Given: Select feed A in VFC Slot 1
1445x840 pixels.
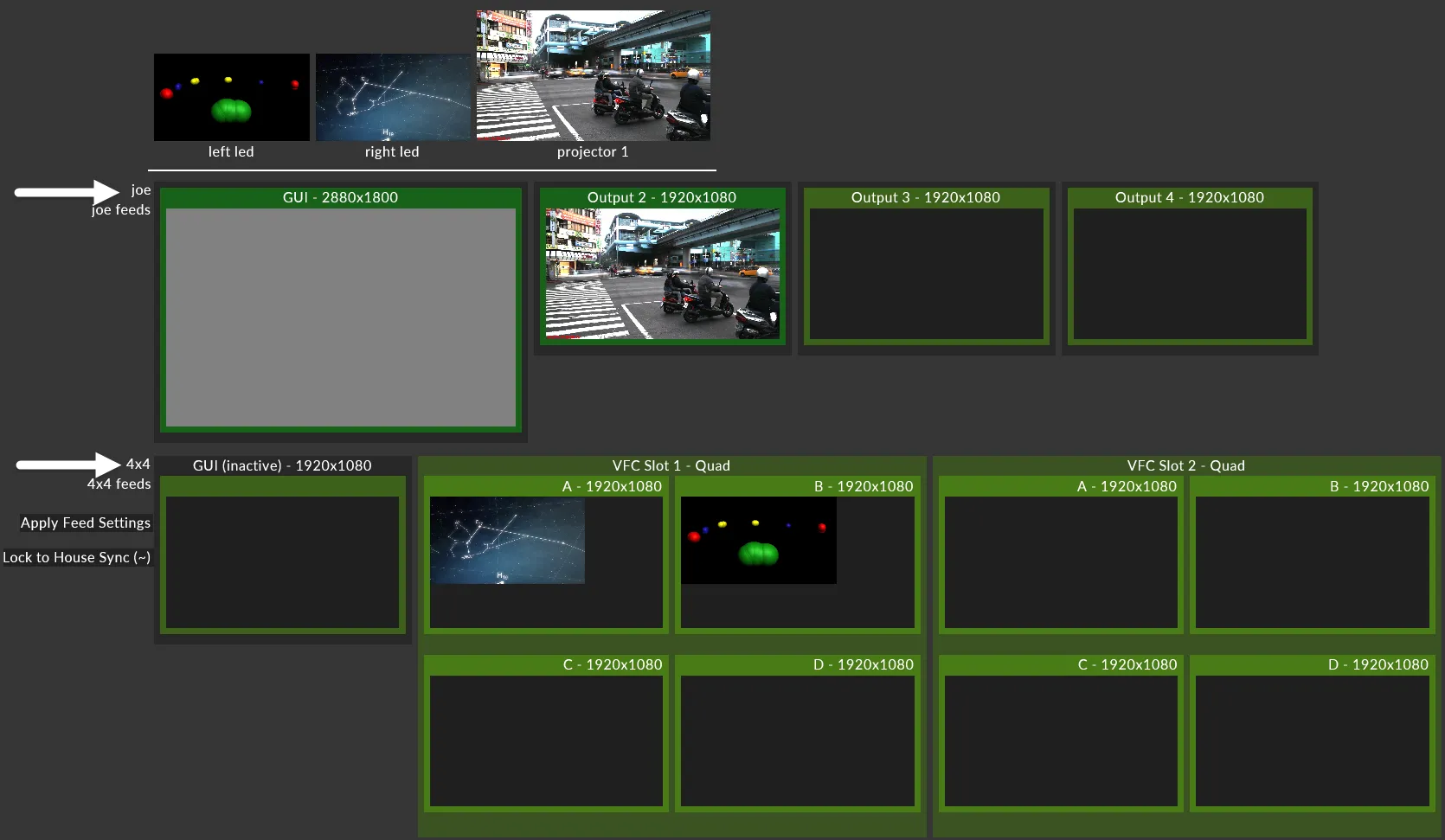Looking at the screenshot, I should point(546,562).
